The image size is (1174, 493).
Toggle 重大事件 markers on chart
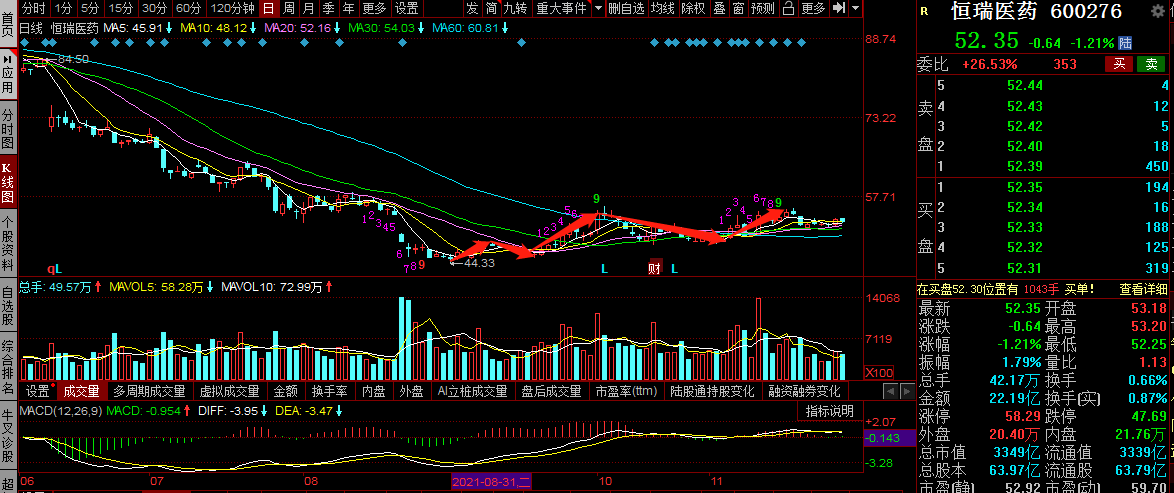click(562, 8)
